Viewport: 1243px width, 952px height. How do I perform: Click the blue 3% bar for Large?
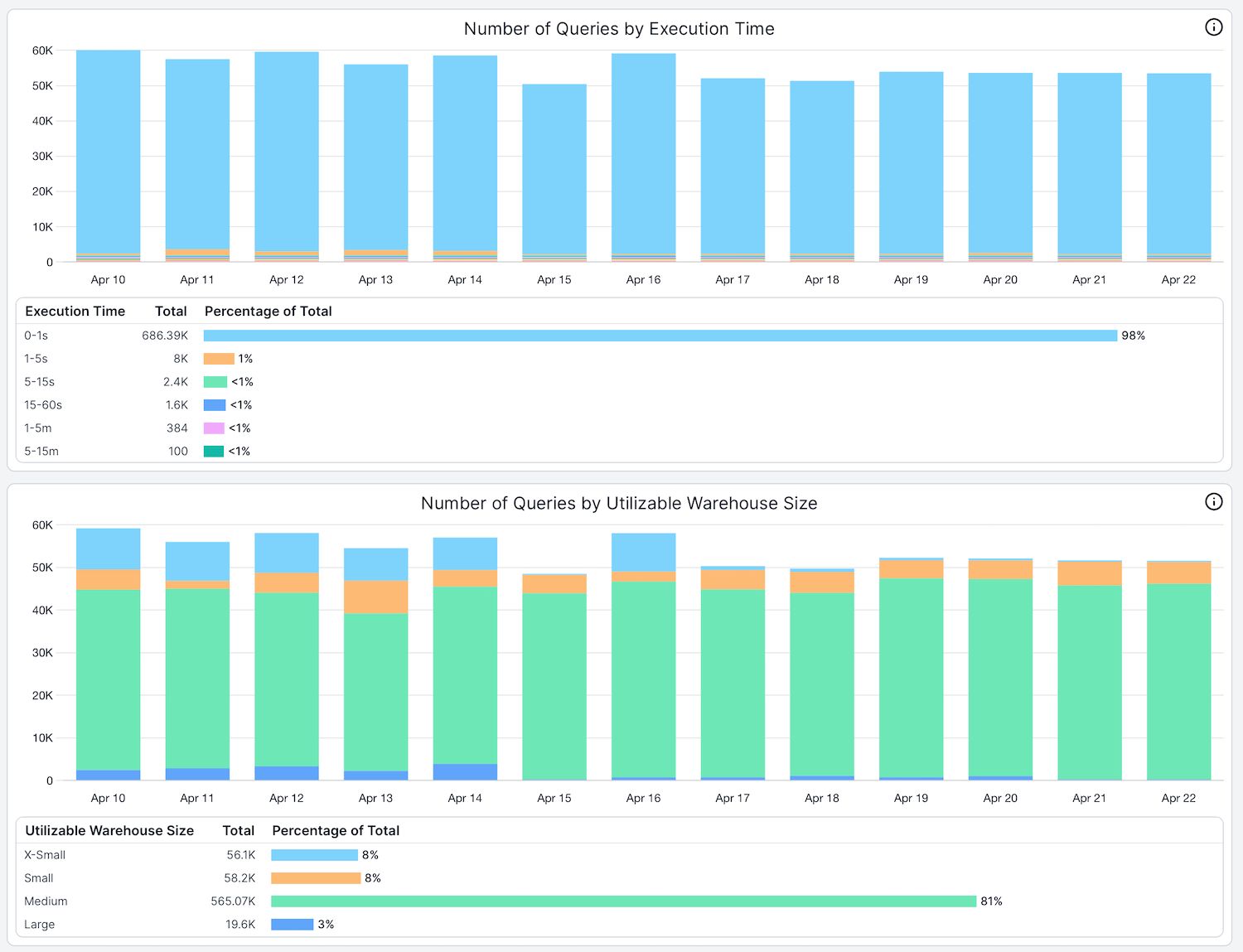(293, 925)
